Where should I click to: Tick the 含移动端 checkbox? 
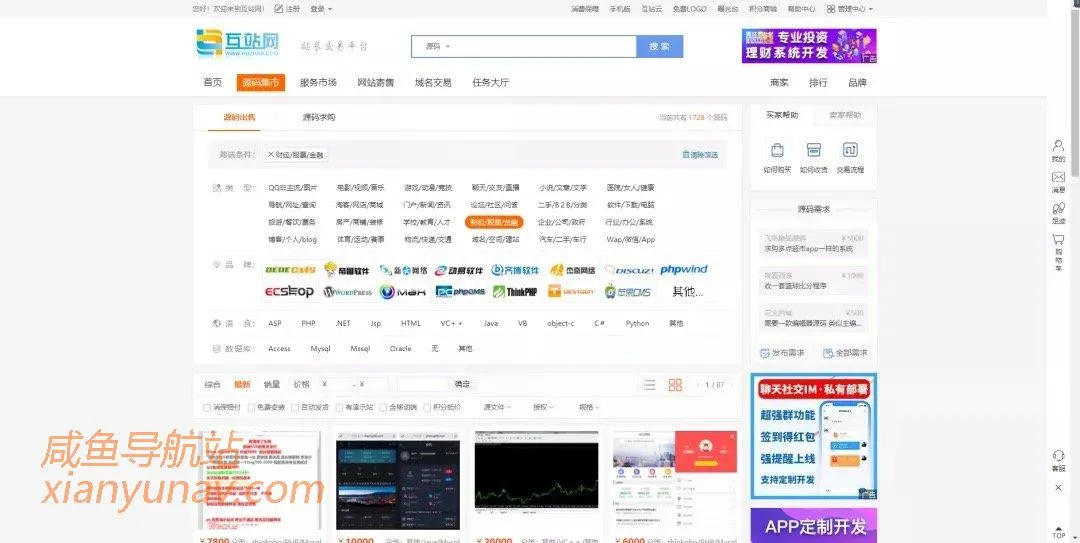click(383, 407)
